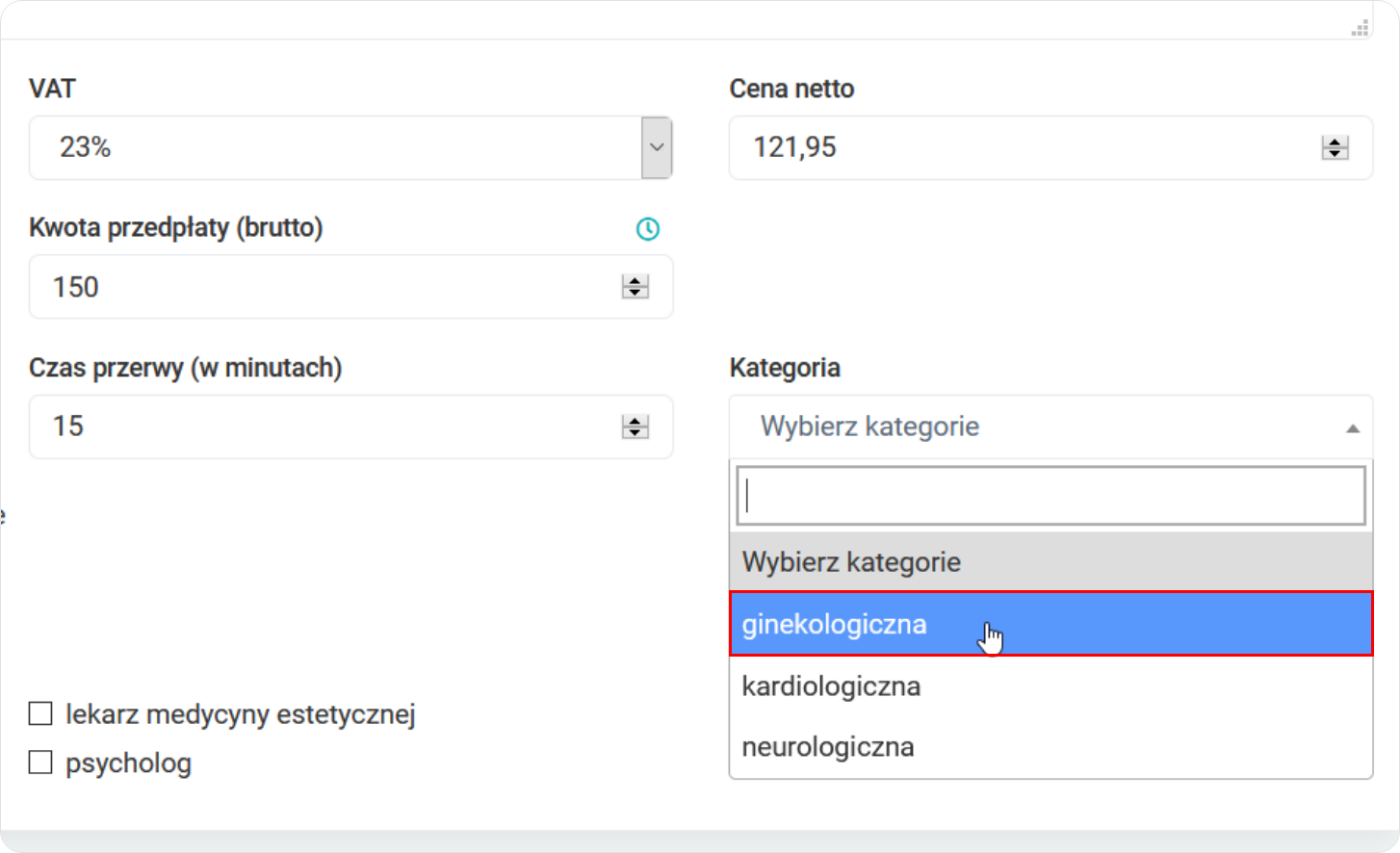Open the VAT 23% dropdown arrow
1400x853 pixels.
click(x=657, y=148)
